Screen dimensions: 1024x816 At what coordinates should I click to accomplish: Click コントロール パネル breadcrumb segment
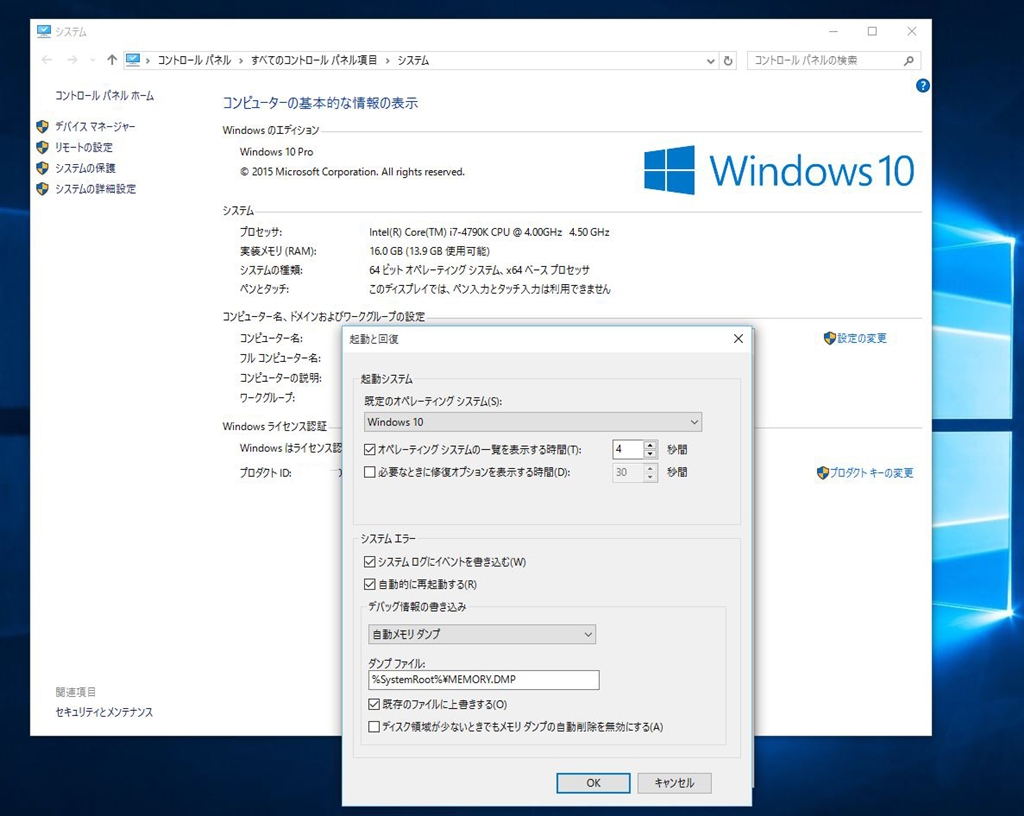click(194, 60)
